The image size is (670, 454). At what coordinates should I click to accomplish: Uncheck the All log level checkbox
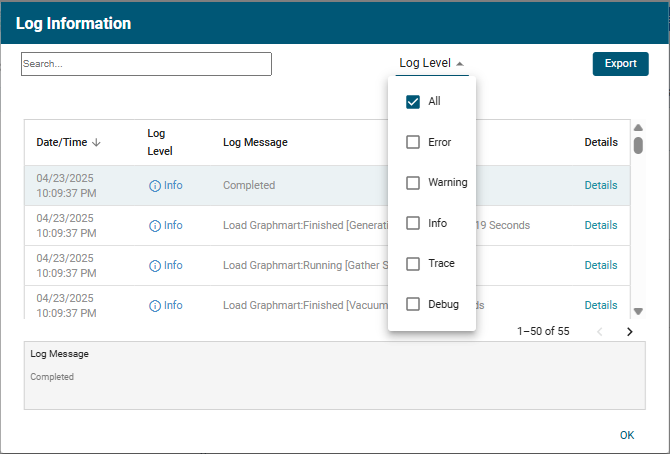(x=413, y=102)
